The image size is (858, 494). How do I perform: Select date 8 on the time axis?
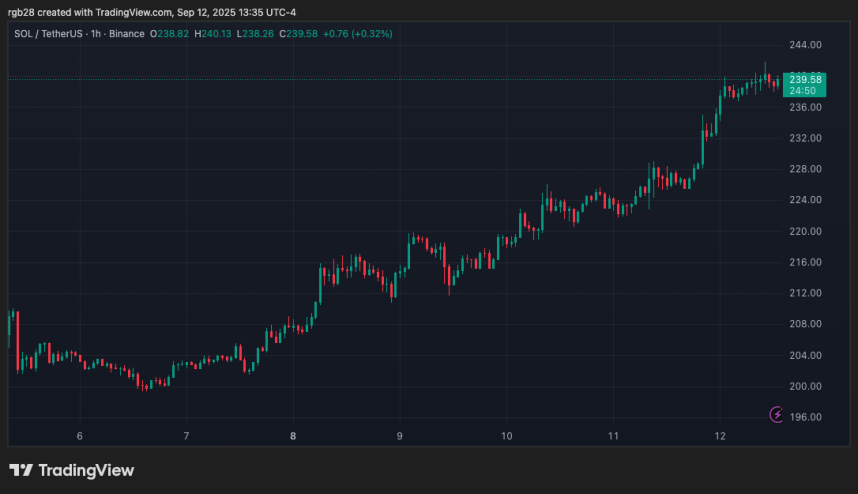293,436
